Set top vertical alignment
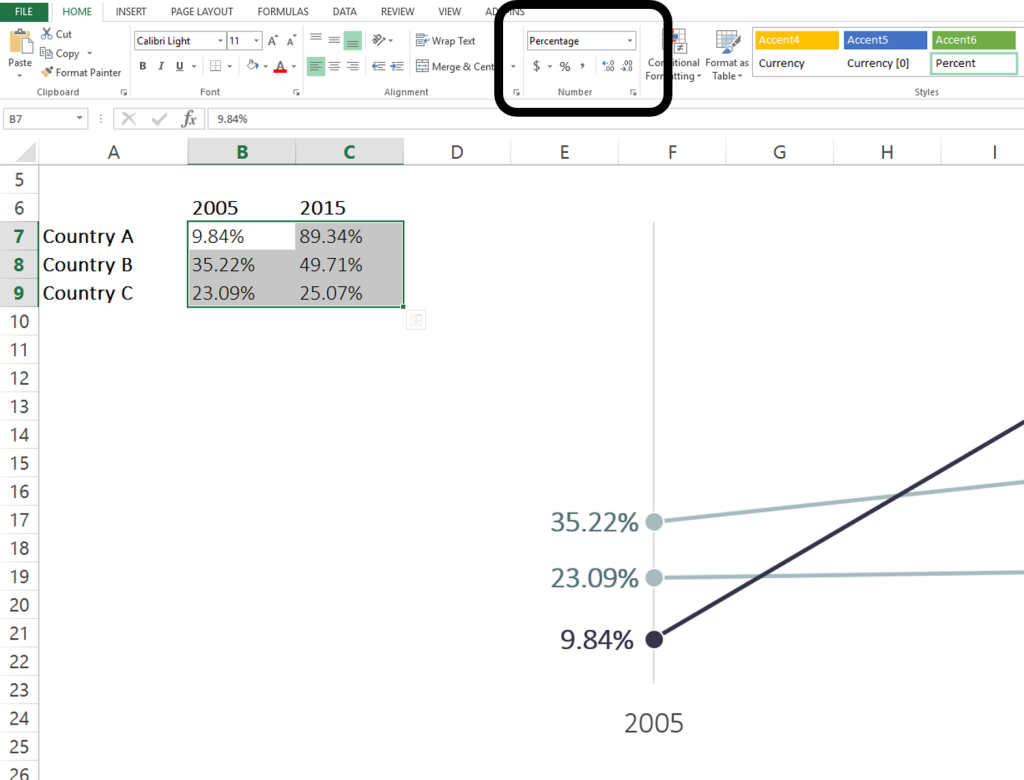This screenshot has width=1024, height=780. (316, 40)
